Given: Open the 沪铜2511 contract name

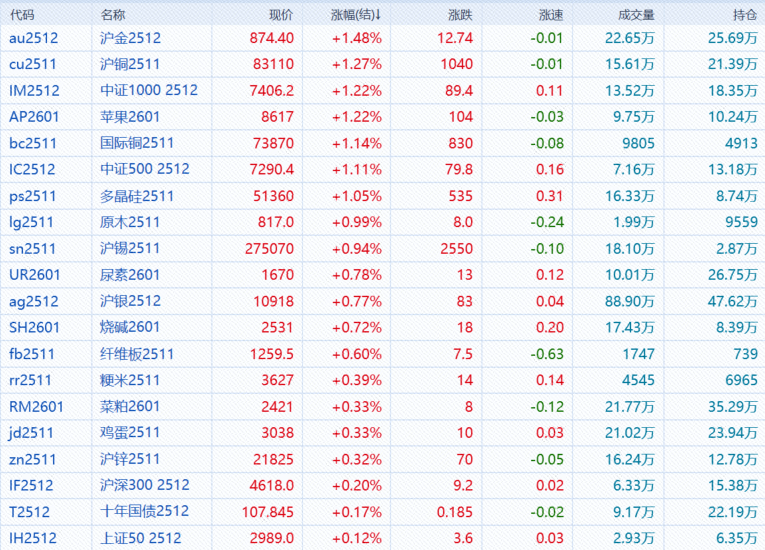Looking at the screenshot, I should pyautogui.click(x=130, y=64).
